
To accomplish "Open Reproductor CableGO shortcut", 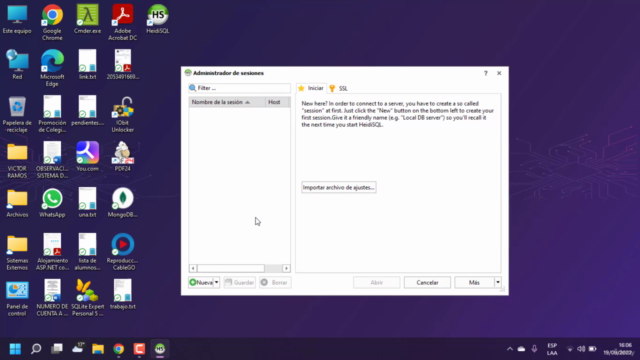I will coord(122,252).
